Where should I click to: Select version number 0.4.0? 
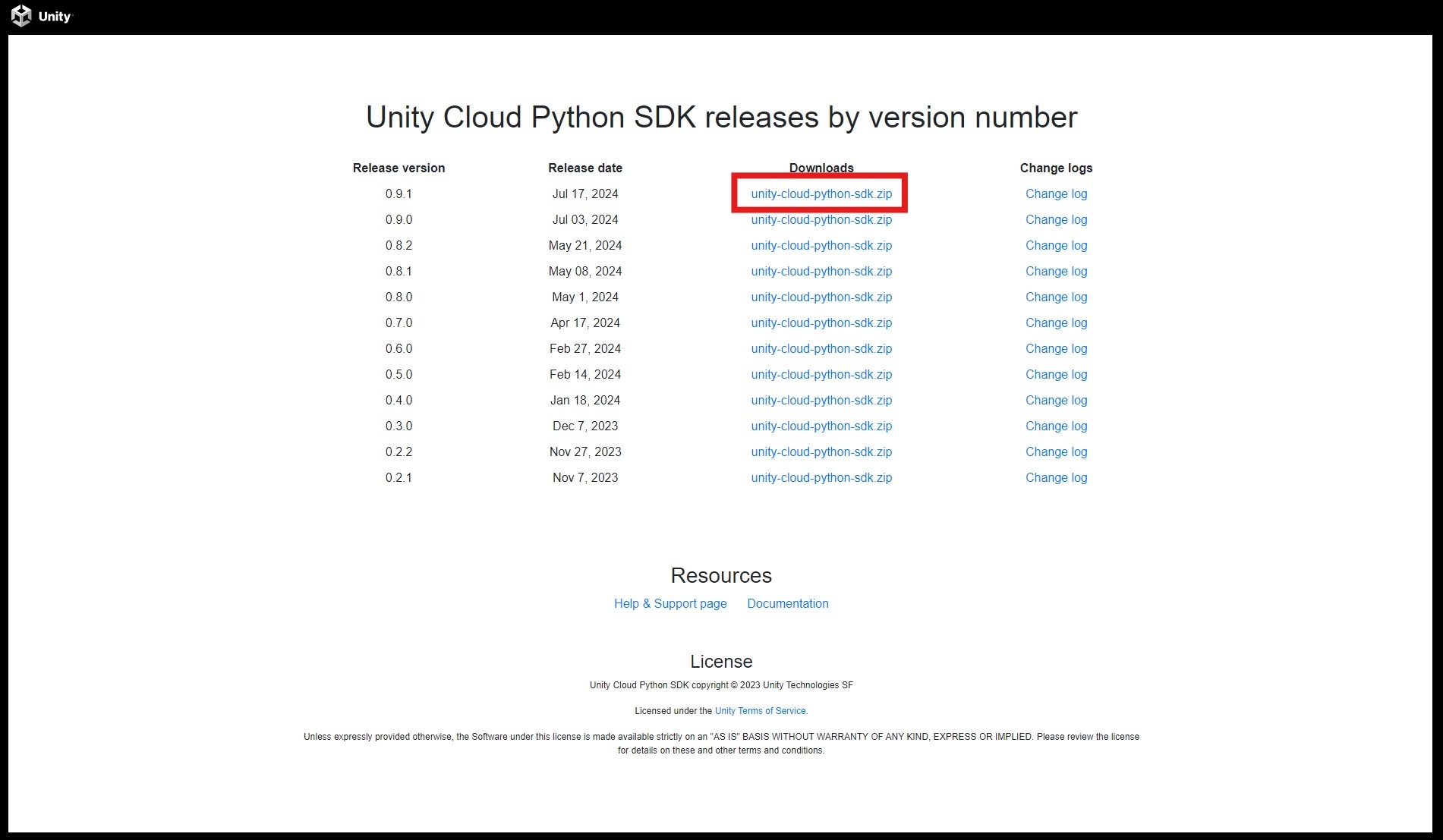399,400
